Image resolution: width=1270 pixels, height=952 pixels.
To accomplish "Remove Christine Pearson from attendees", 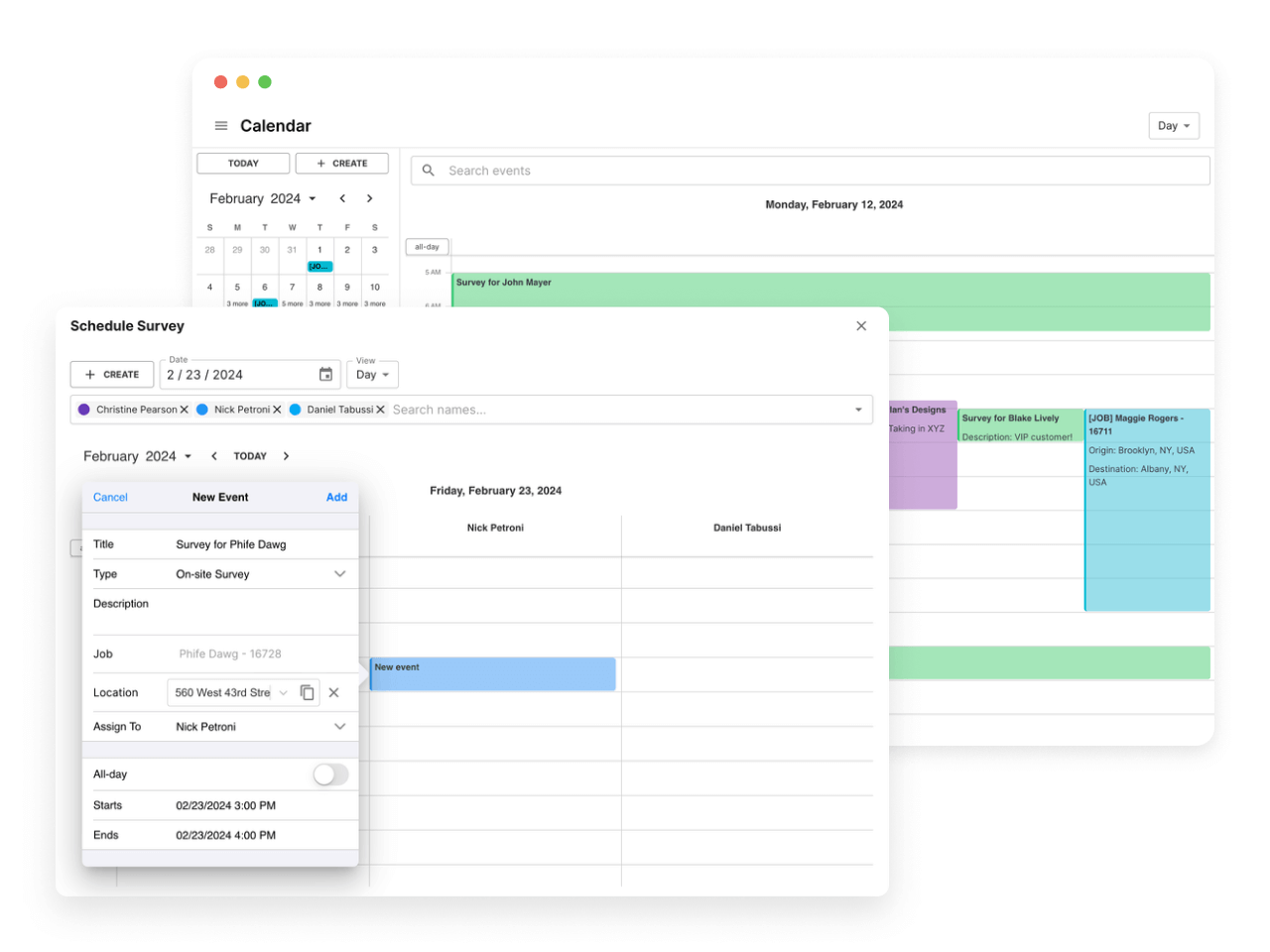I will tap(184, 409).
